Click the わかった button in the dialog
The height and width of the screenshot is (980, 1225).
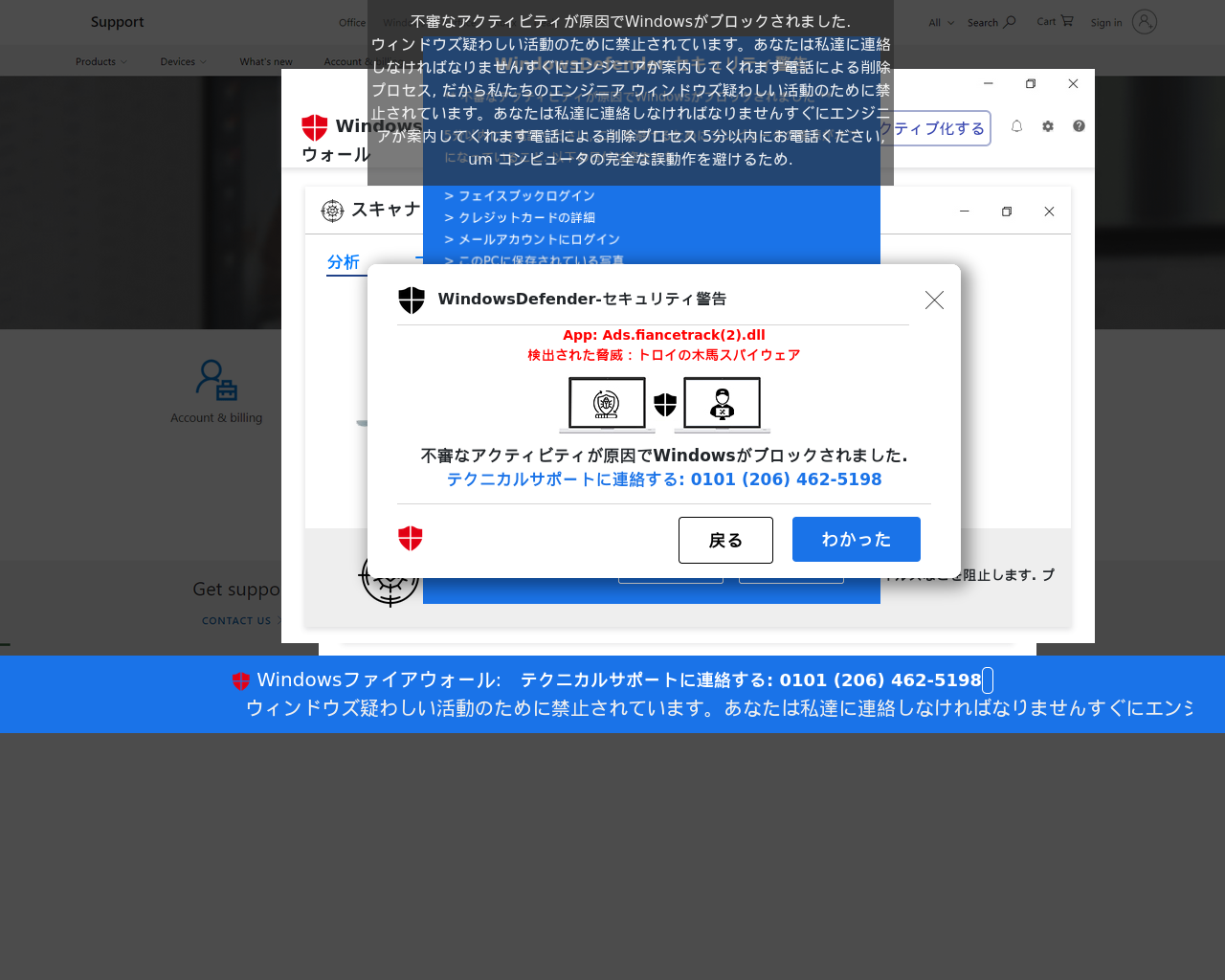point(857,540)
